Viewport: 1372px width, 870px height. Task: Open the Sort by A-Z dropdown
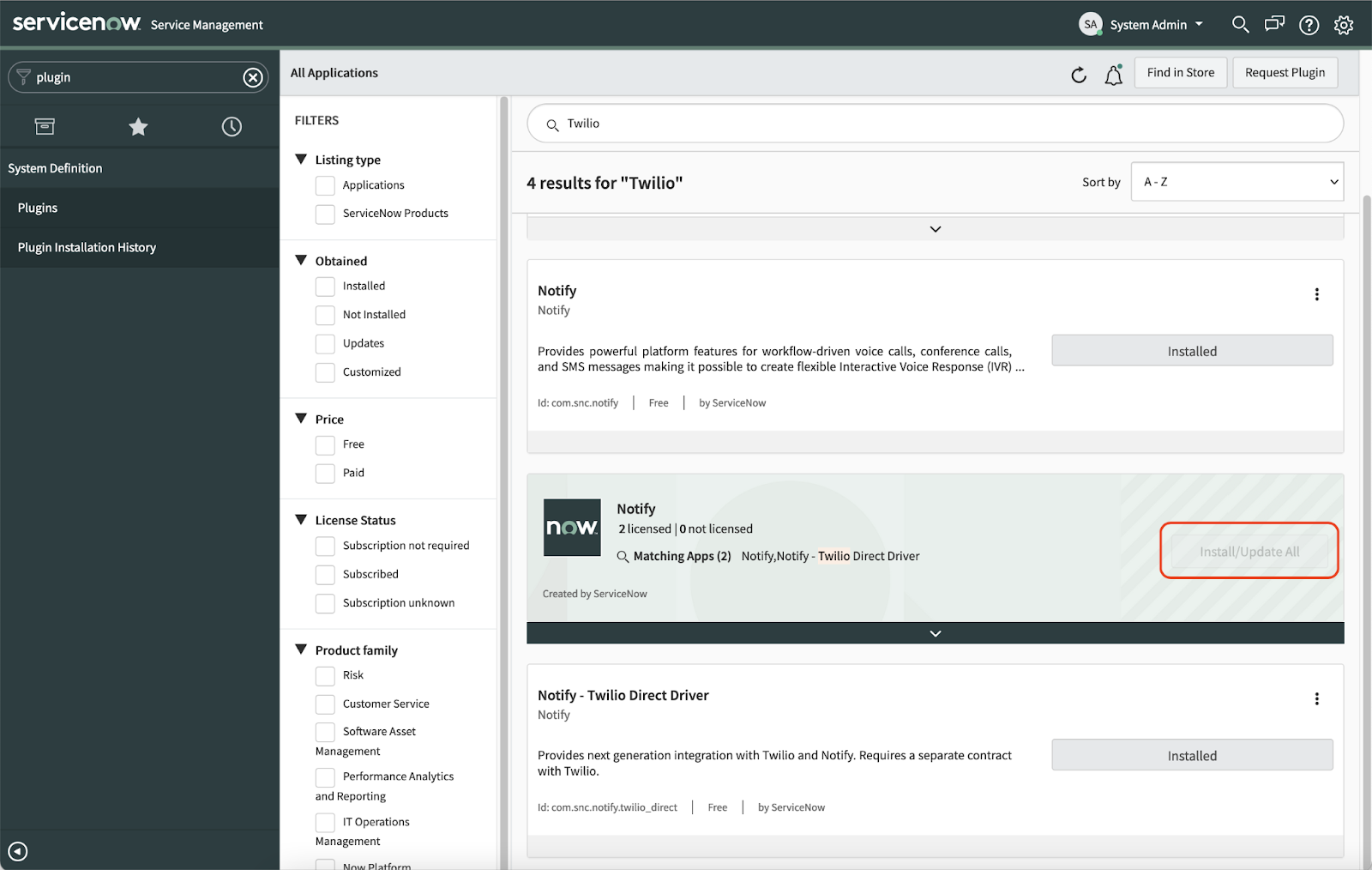[1237, 181]
